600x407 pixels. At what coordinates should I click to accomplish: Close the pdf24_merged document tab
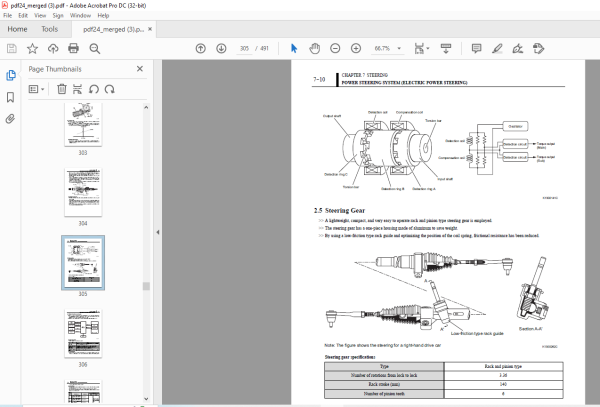pos(150,29)
